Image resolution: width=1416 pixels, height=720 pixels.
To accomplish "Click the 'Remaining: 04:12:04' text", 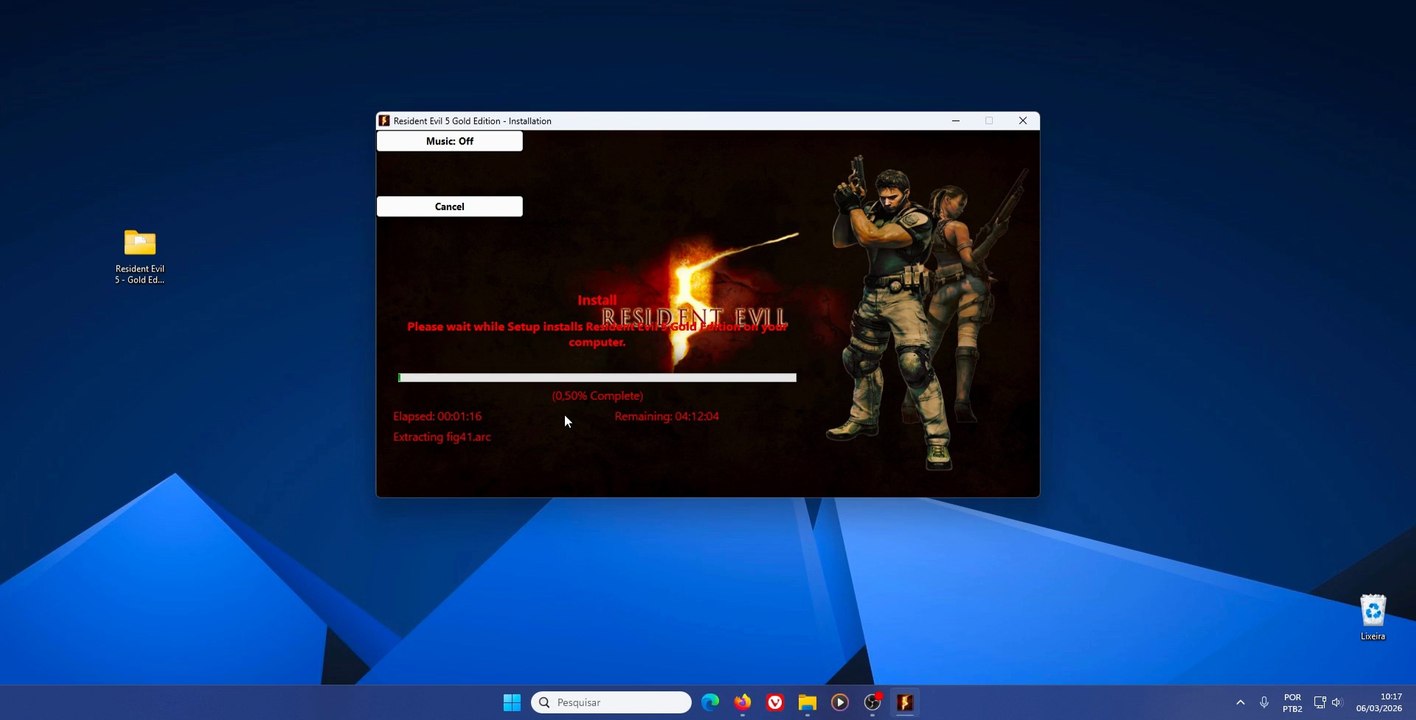I will (667, 416).
